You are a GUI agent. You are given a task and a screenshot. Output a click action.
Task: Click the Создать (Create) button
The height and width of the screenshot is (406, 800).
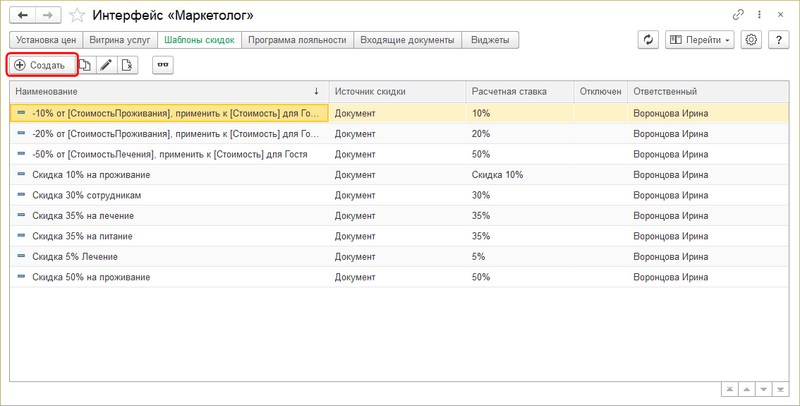41,65
